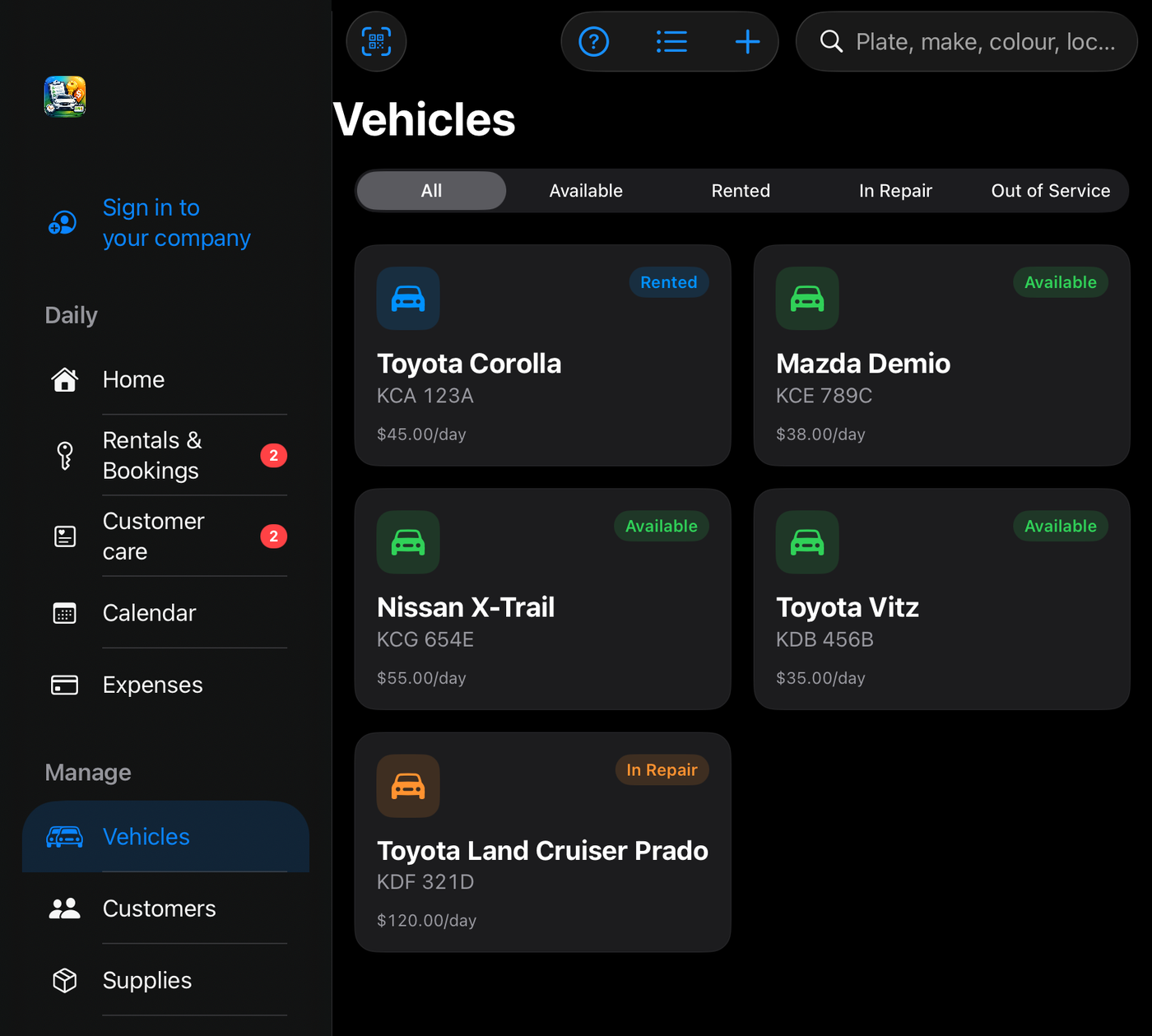
Task: Open the Mazda Demio vehicle title
Action: [863, 364]
